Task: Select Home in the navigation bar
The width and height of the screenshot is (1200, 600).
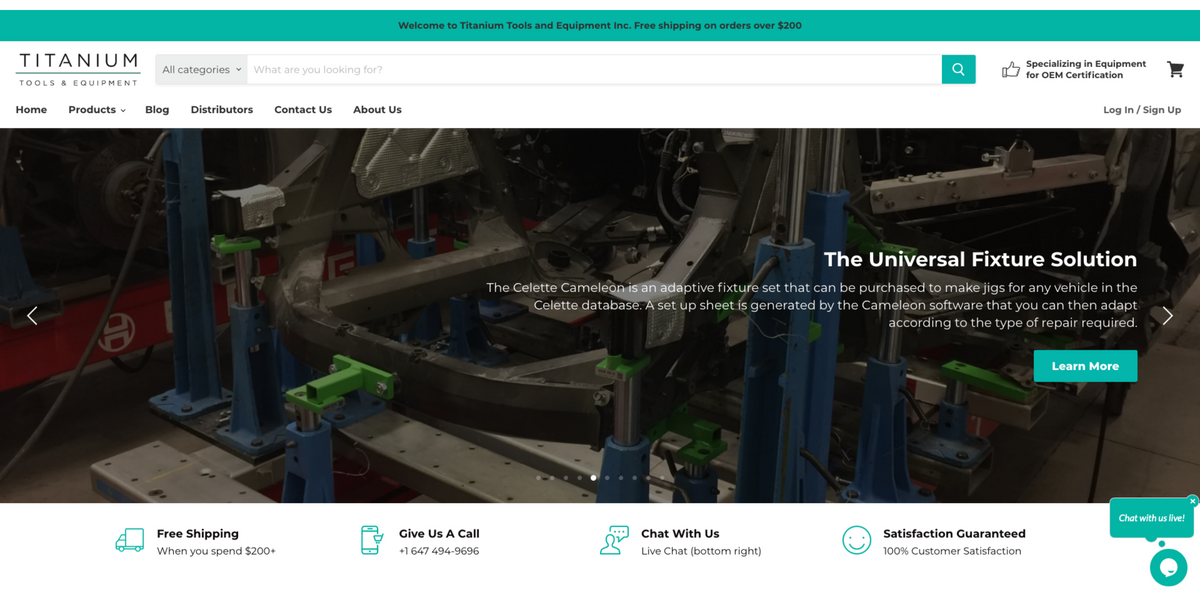Action: point(31,109)
